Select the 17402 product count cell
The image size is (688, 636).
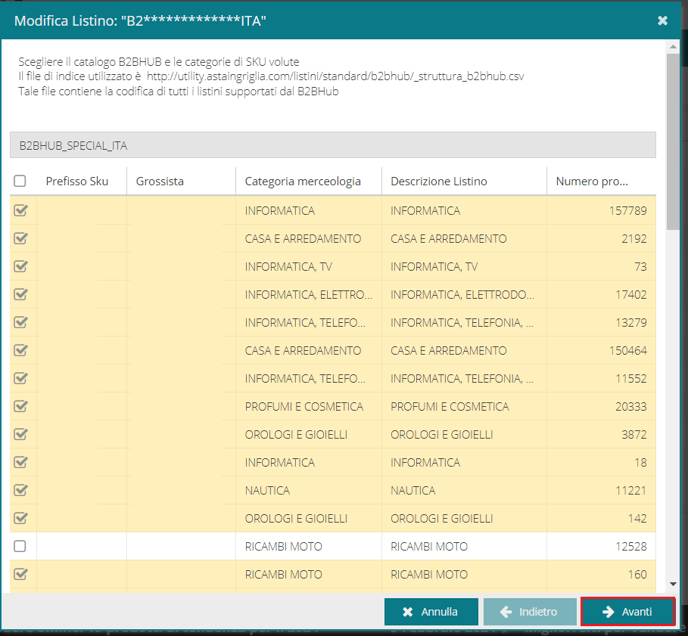tap(601, 295)
